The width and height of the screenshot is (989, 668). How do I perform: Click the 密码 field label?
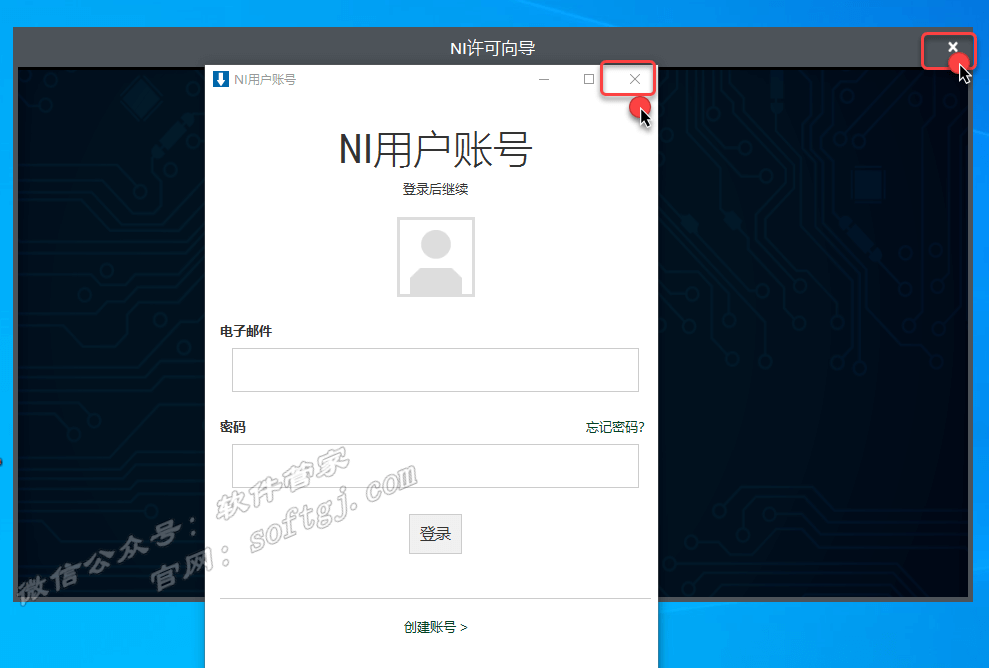coord(232,427)
